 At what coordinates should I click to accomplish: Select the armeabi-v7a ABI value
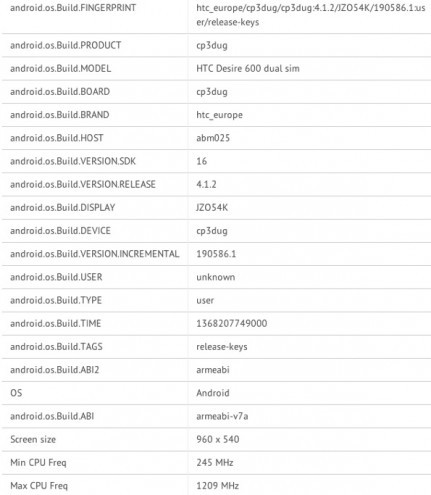222,416
